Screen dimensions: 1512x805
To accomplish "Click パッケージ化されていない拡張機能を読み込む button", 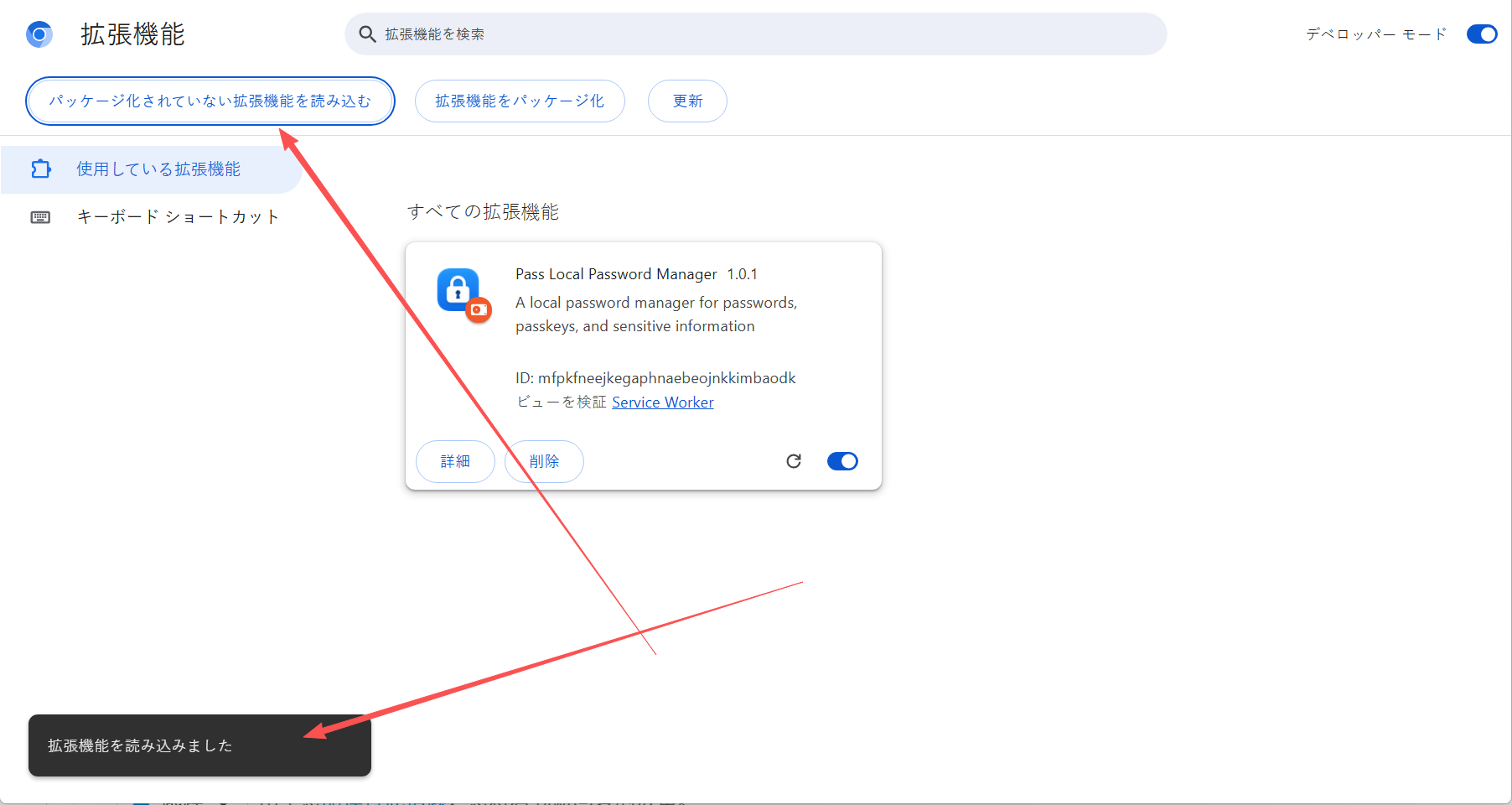I will point(210,101).
